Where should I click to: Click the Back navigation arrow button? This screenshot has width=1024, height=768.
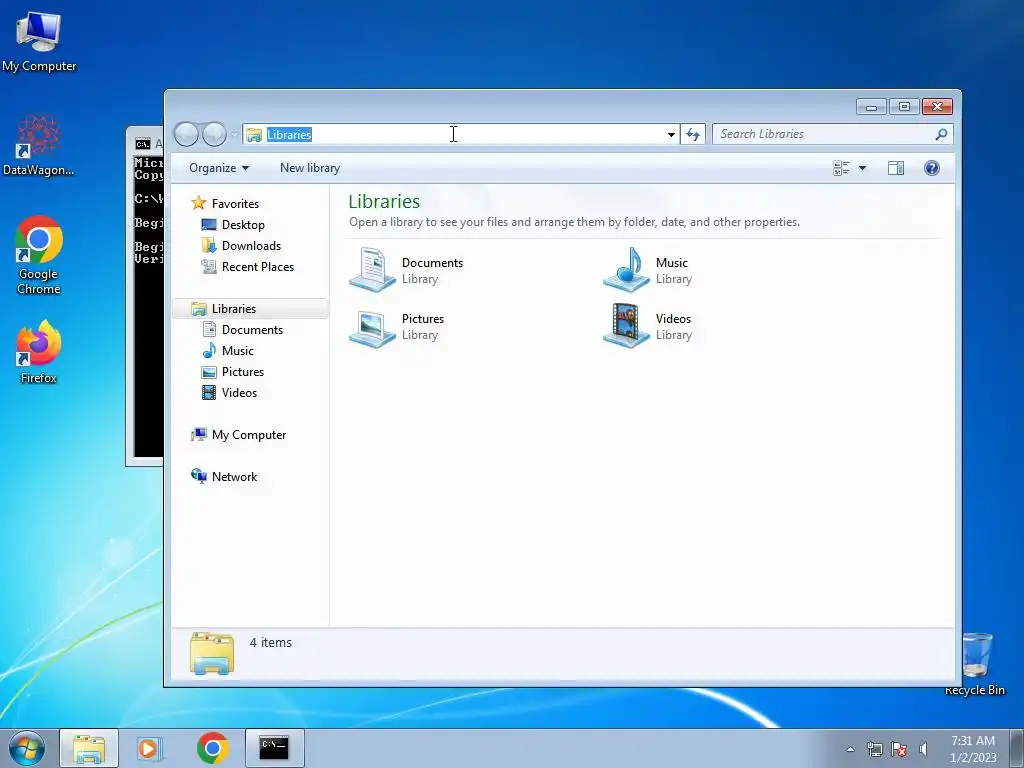[186, 135]
